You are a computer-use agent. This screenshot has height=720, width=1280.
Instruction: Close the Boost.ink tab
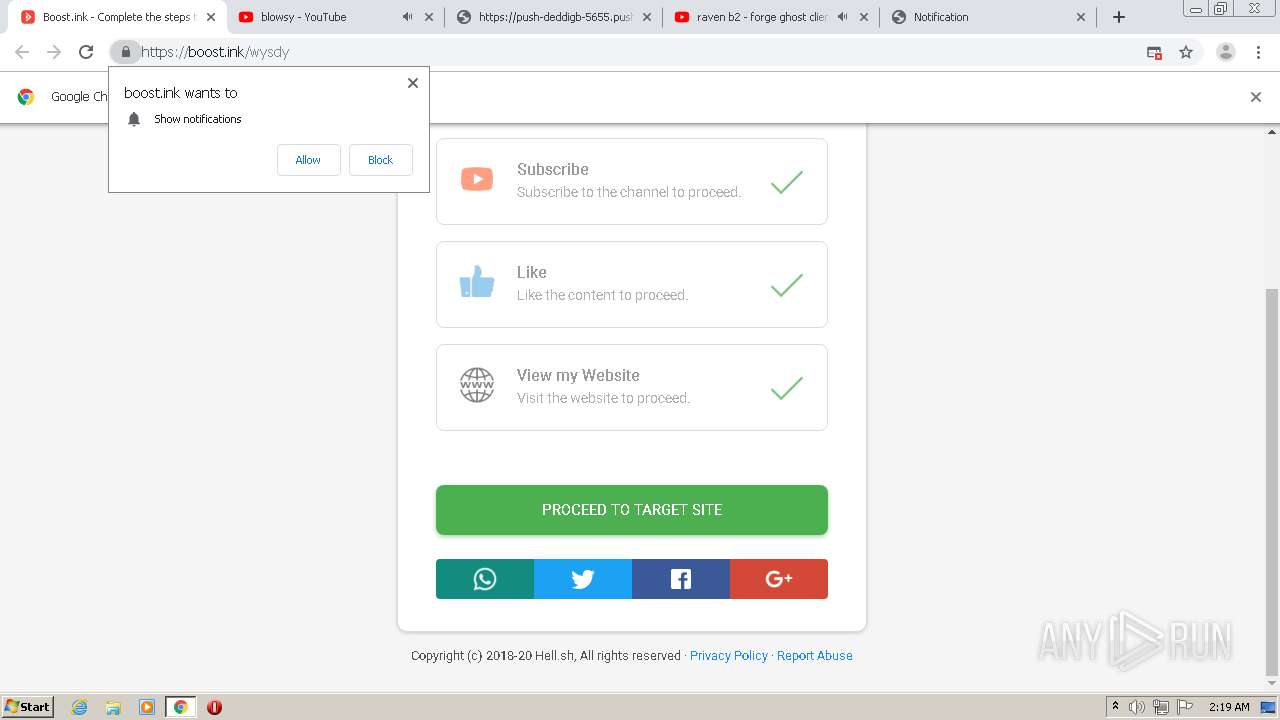[x=211, y=17]
